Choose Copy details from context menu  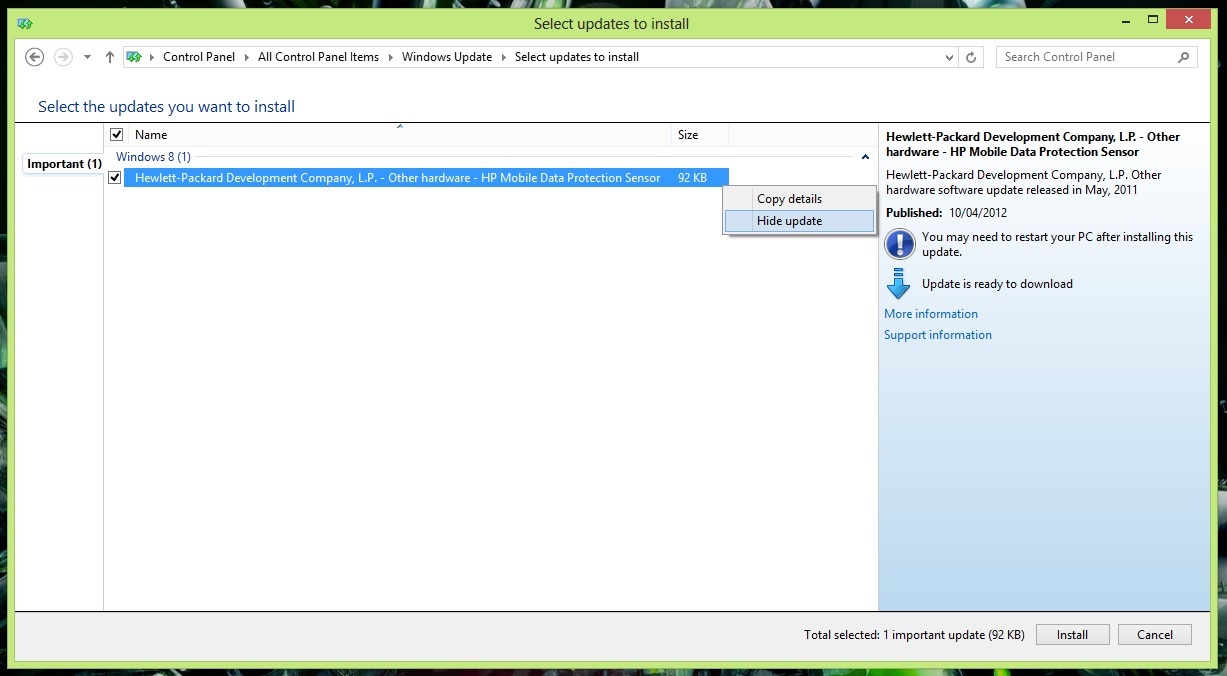(799, 199)
